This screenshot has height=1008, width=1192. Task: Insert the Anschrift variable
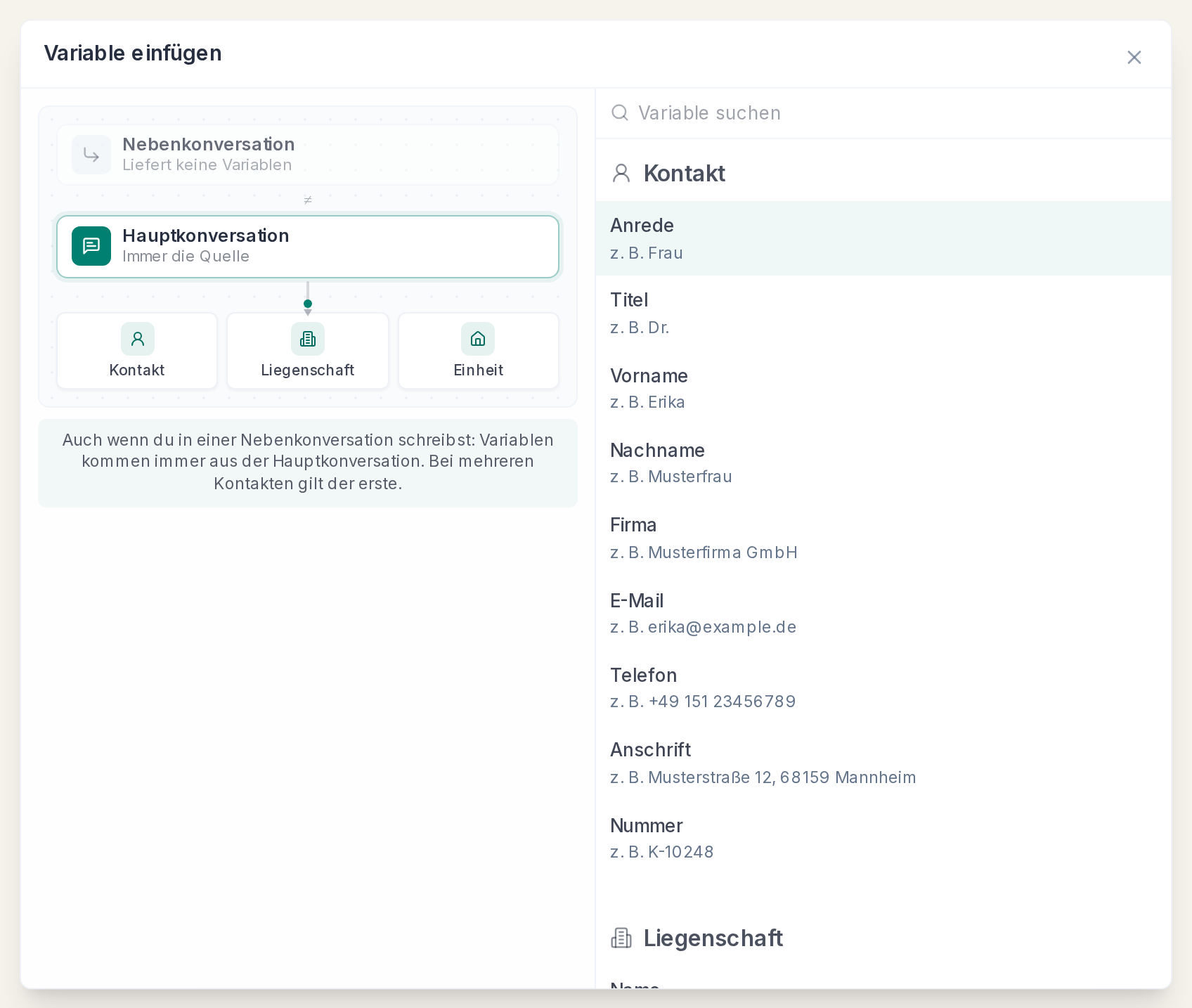click(x=883, y=763)
